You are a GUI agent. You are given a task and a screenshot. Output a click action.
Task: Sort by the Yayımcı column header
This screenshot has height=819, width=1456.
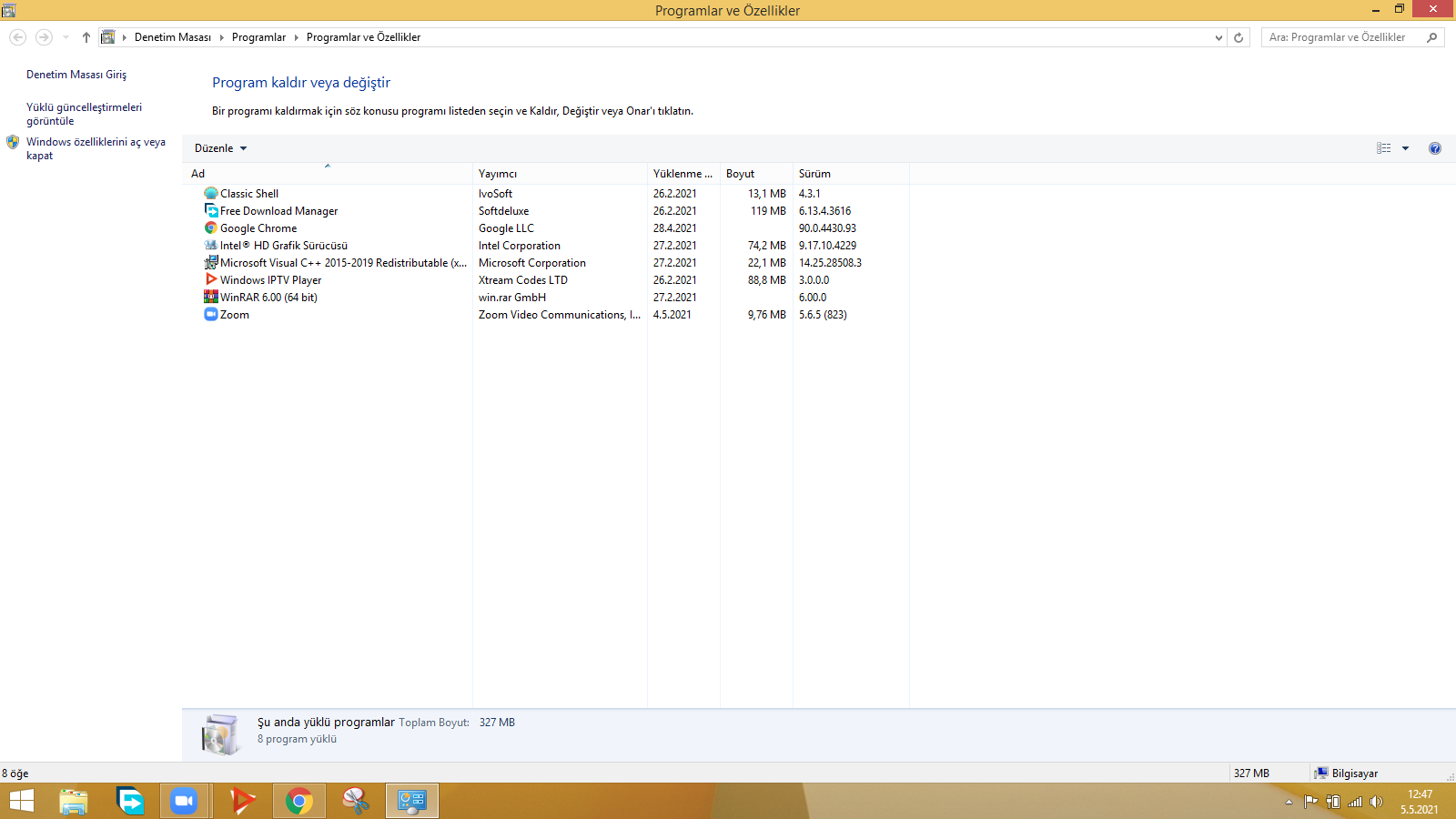point(560,174)
